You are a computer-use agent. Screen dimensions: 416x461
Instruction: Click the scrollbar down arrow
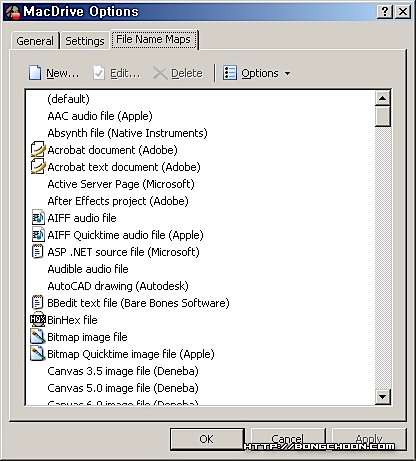(382, 397)
